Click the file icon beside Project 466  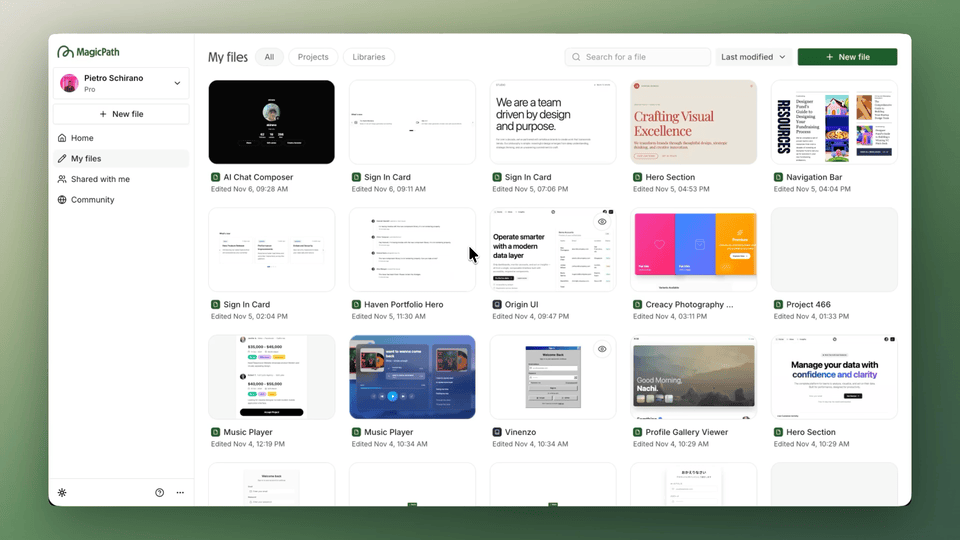click(778, 304)
